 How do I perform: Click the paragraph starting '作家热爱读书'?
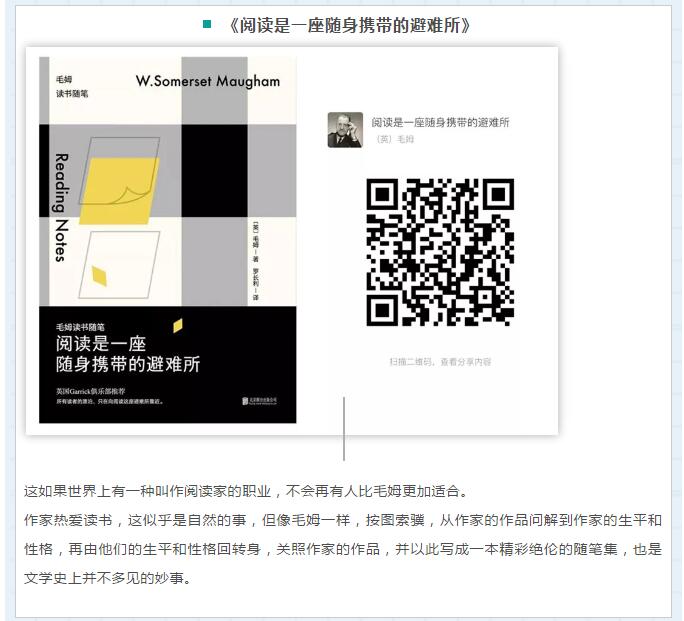[342, 549]
